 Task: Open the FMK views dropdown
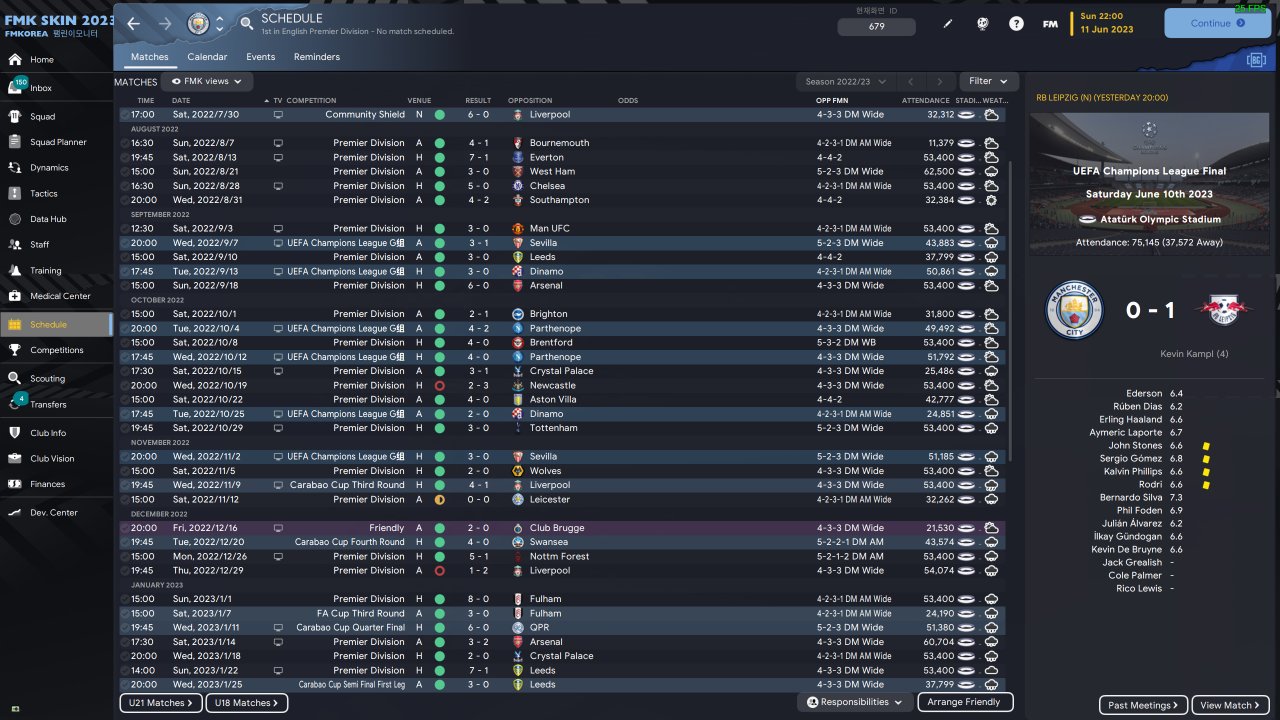coord(207,81)
